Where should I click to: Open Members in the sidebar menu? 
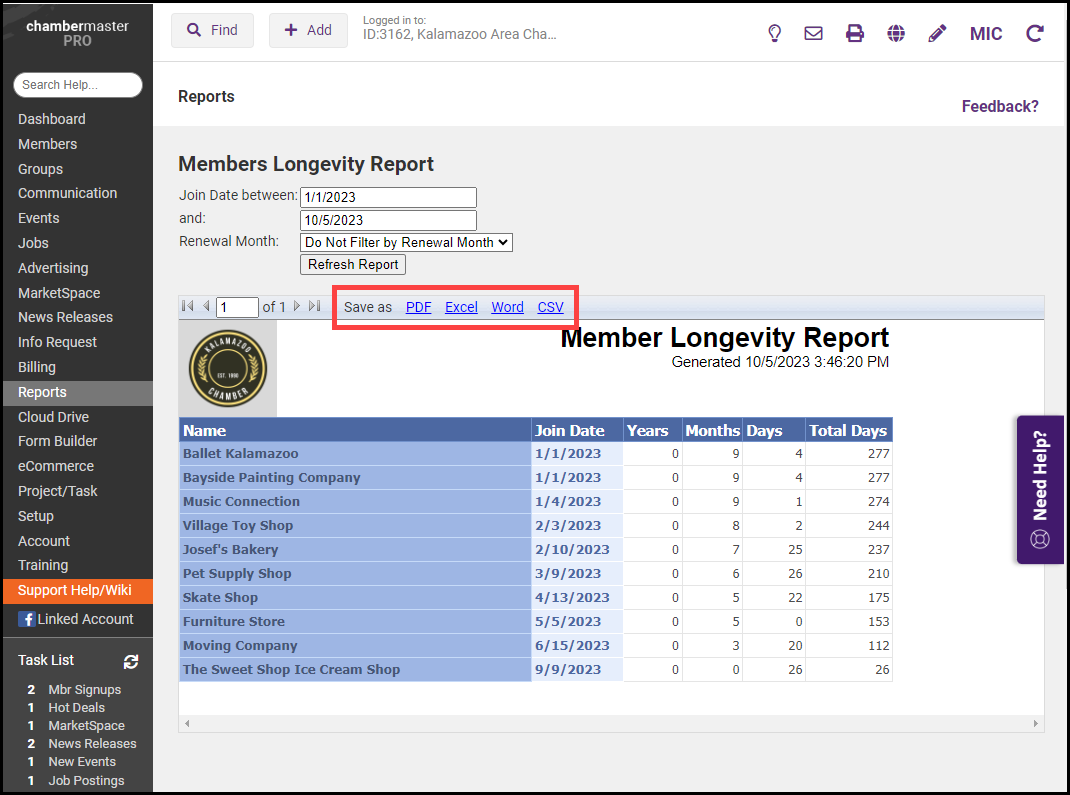click(47, 144)
